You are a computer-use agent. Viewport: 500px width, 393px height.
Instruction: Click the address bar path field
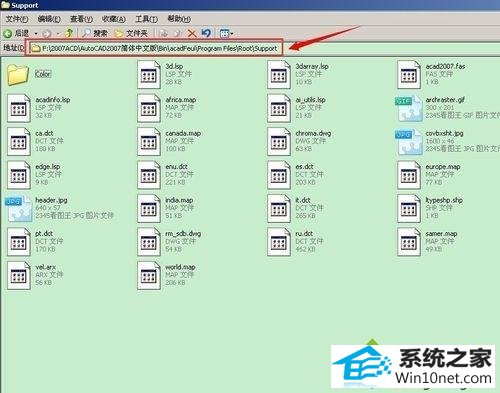pos(154,48)
